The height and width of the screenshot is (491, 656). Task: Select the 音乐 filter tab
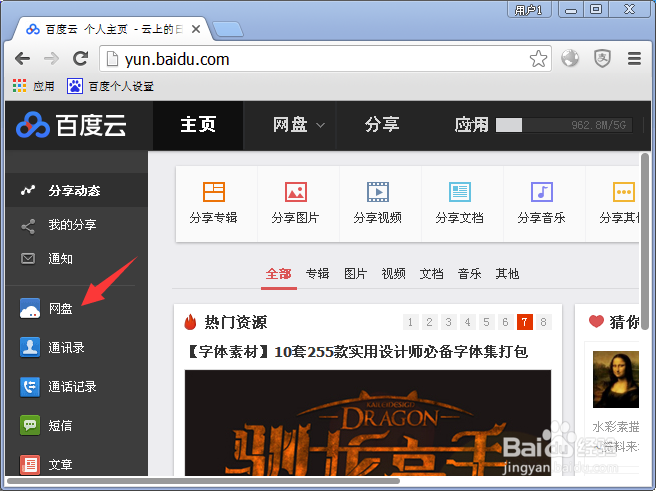469,274
